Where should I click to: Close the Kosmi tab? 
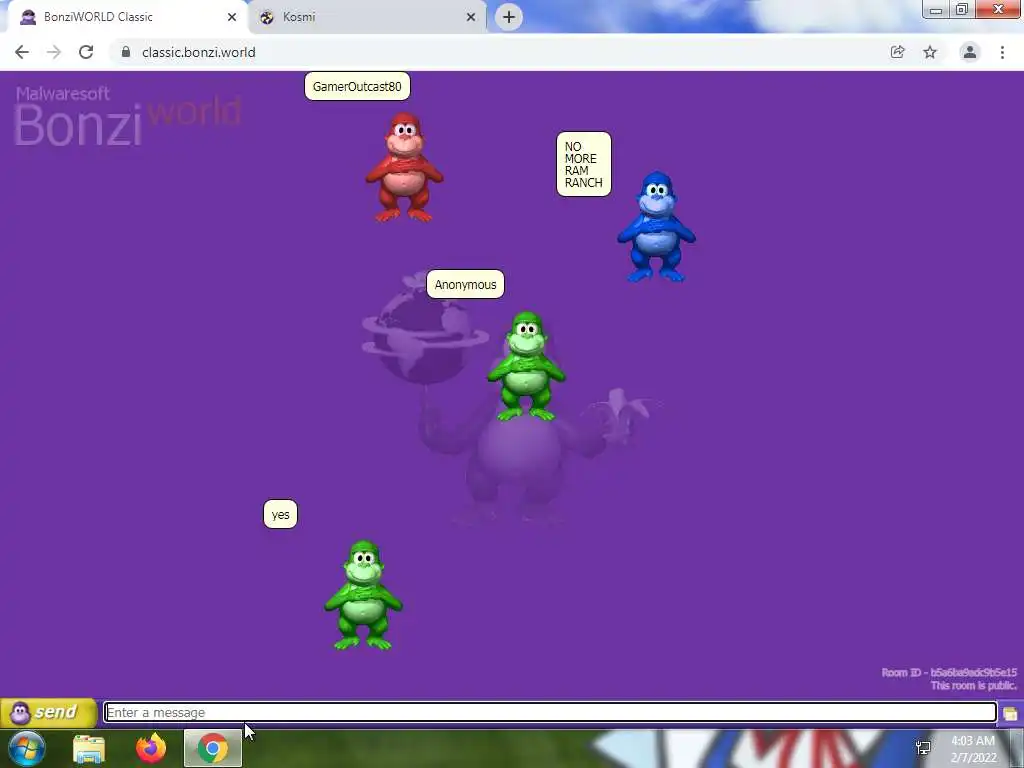pos(471,17)
